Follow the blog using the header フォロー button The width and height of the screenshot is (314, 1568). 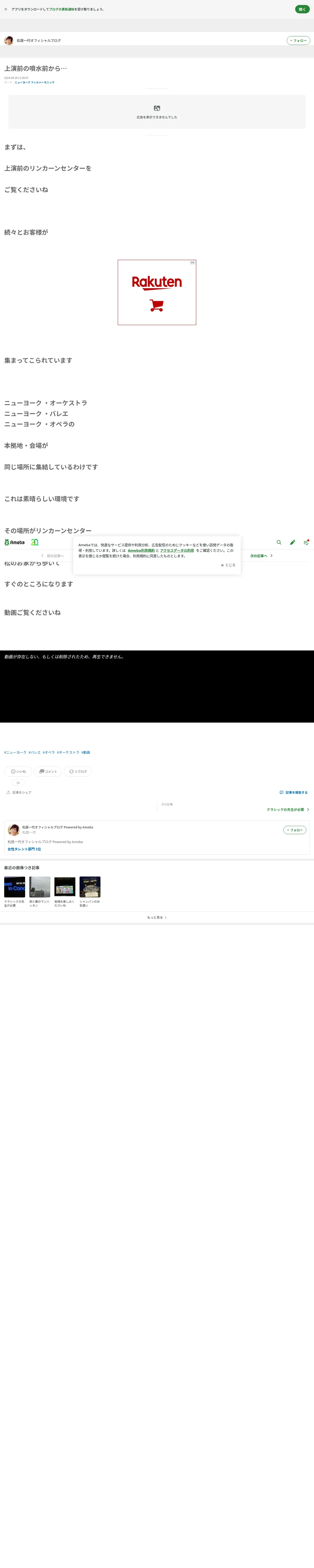point(298,41)
